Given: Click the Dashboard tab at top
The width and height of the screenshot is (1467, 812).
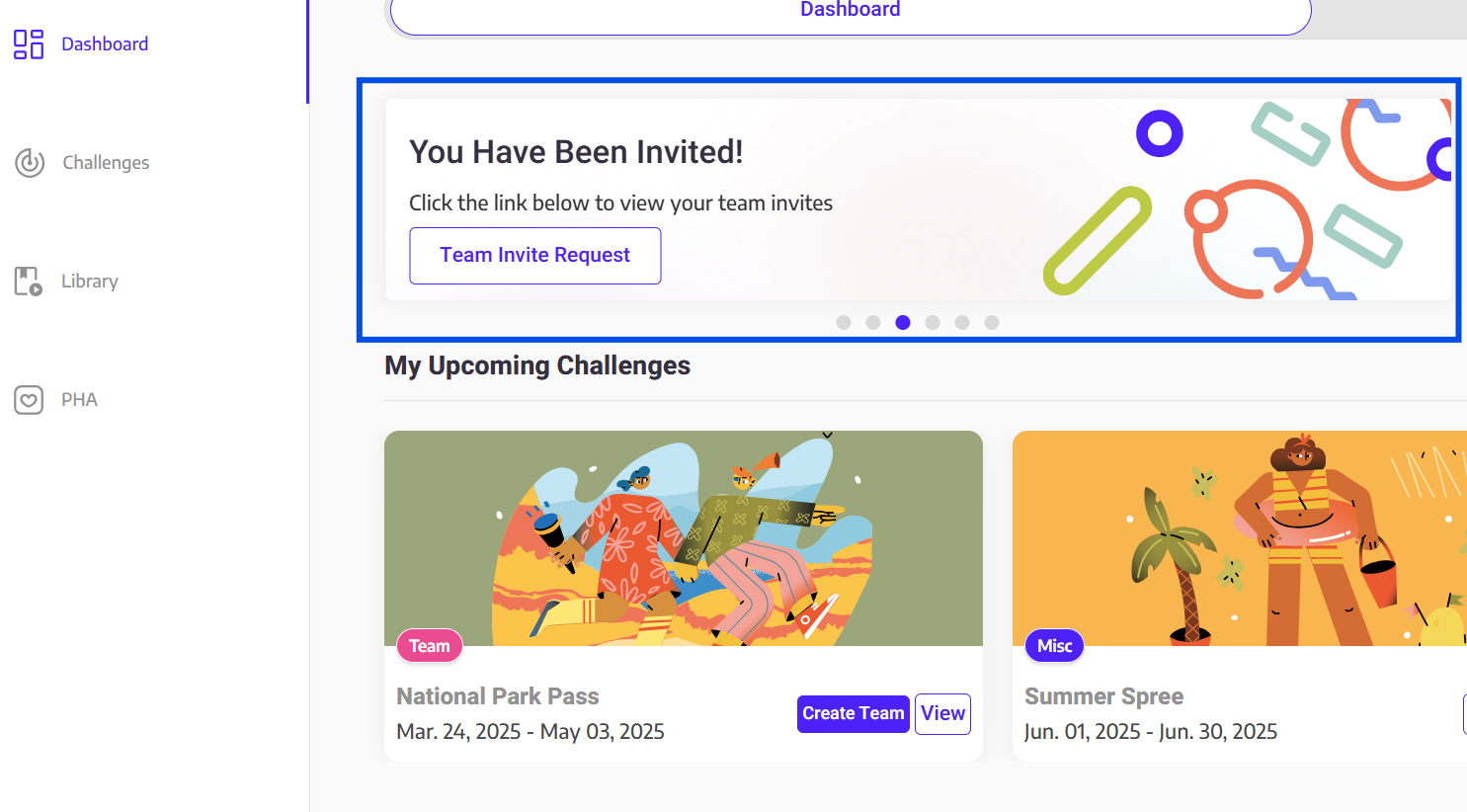Looking at the screenshot, I should click(x=850, y=12).
